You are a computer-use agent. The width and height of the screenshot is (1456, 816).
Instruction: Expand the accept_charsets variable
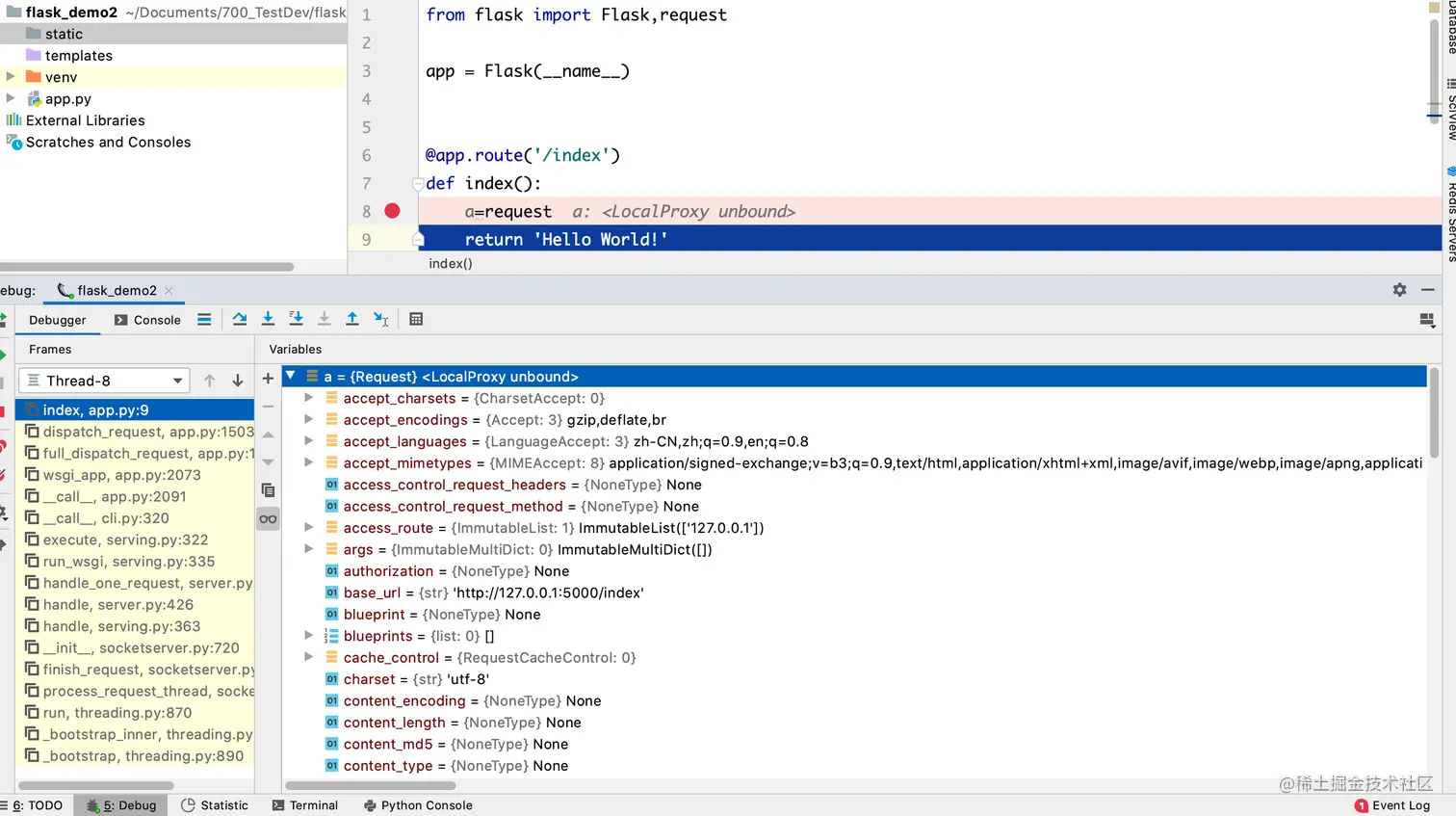pos(308,398)
